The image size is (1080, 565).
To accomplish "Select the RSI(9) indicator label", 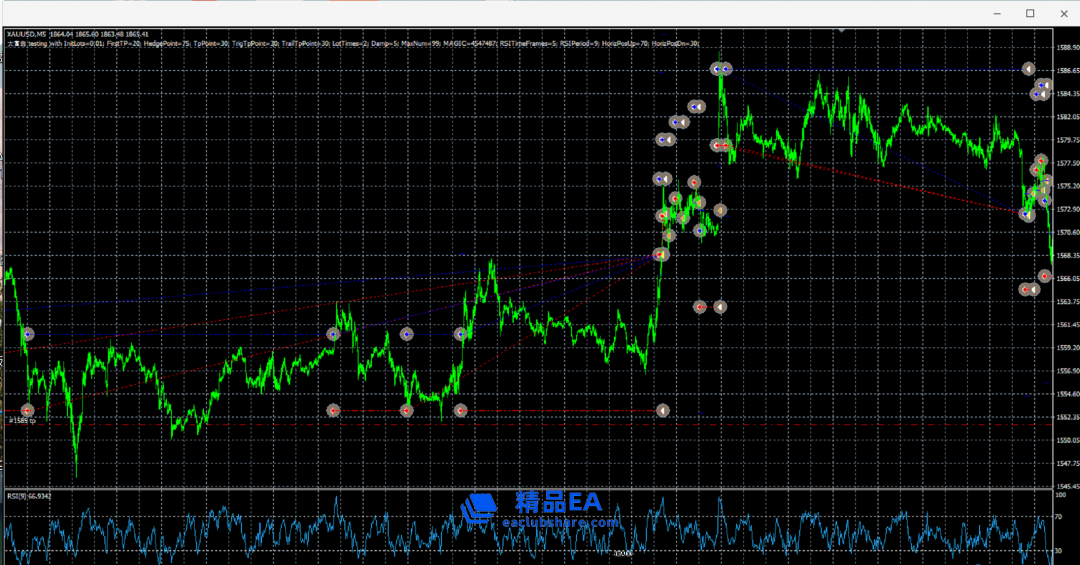I will pos(29,495).
